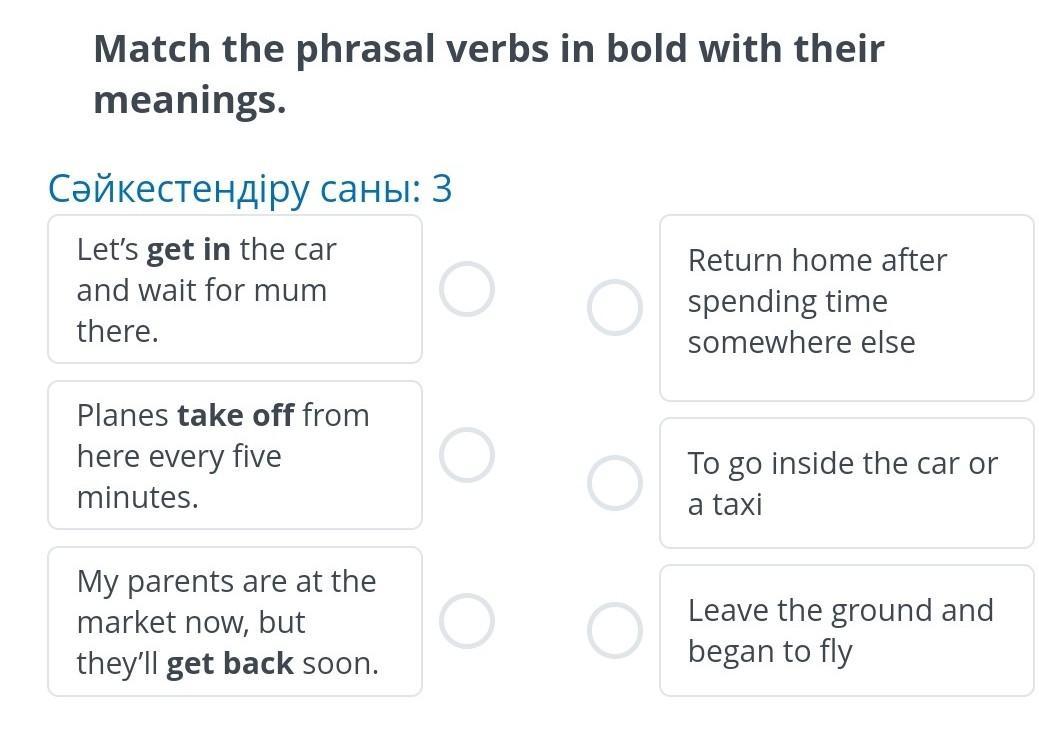The height and width of the screenshot is (746, 1039).
Task: Select the connector circle beside "Let's get in the car"
Action: point(467,289)
